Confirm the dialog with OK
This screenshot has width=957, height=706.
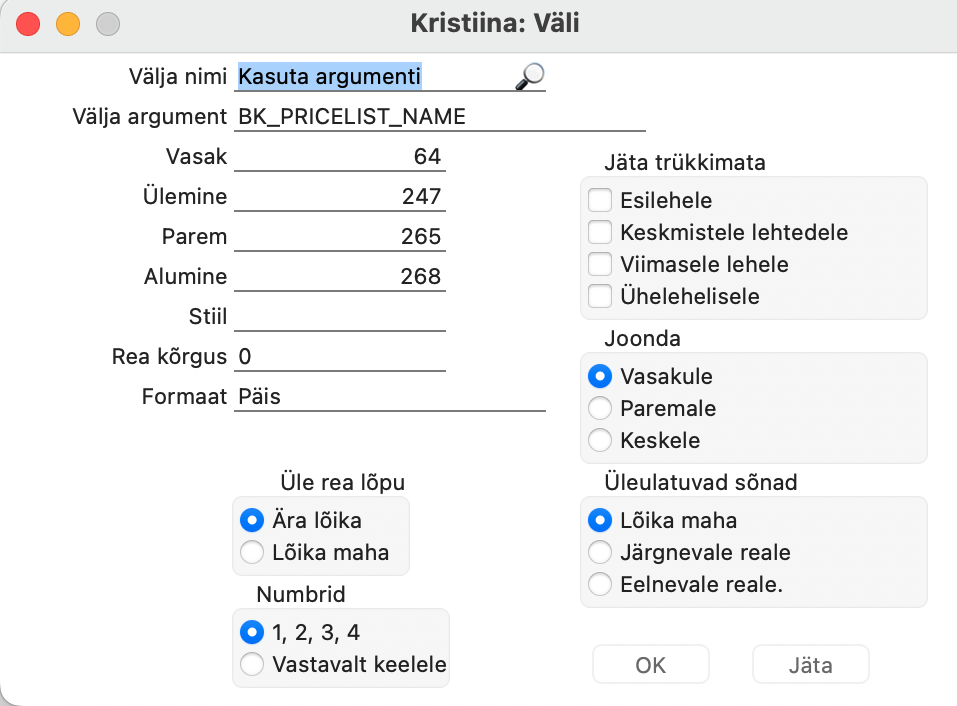click(651, 665)
